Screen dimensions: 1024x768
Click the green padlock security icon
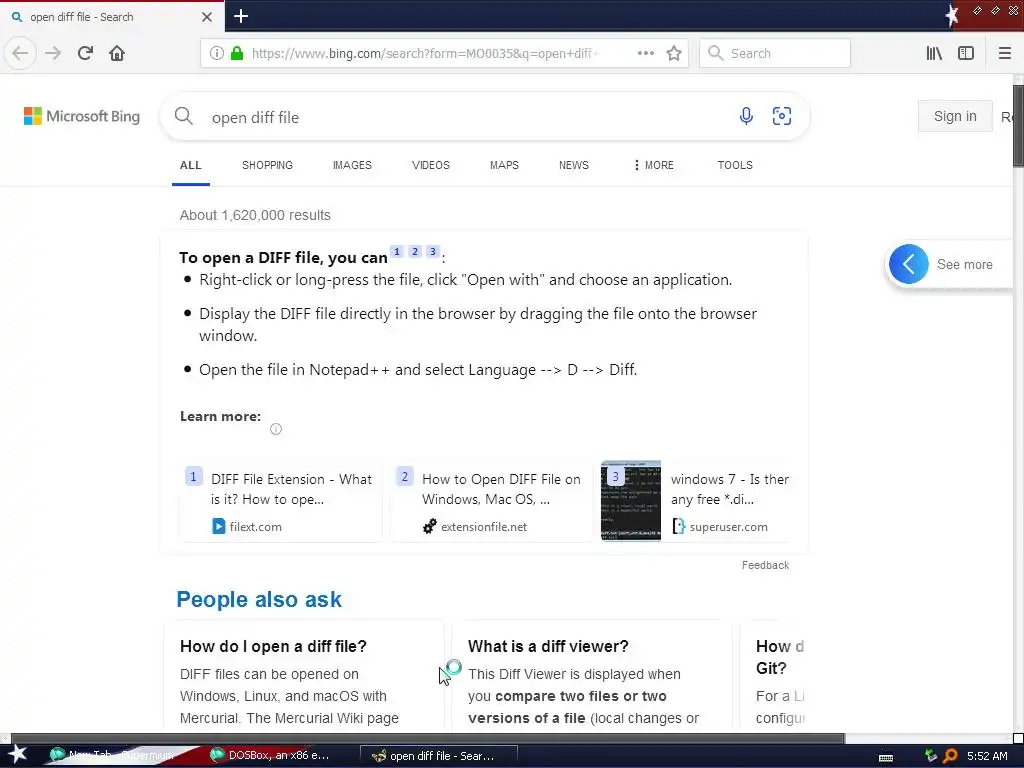(237, 53)
